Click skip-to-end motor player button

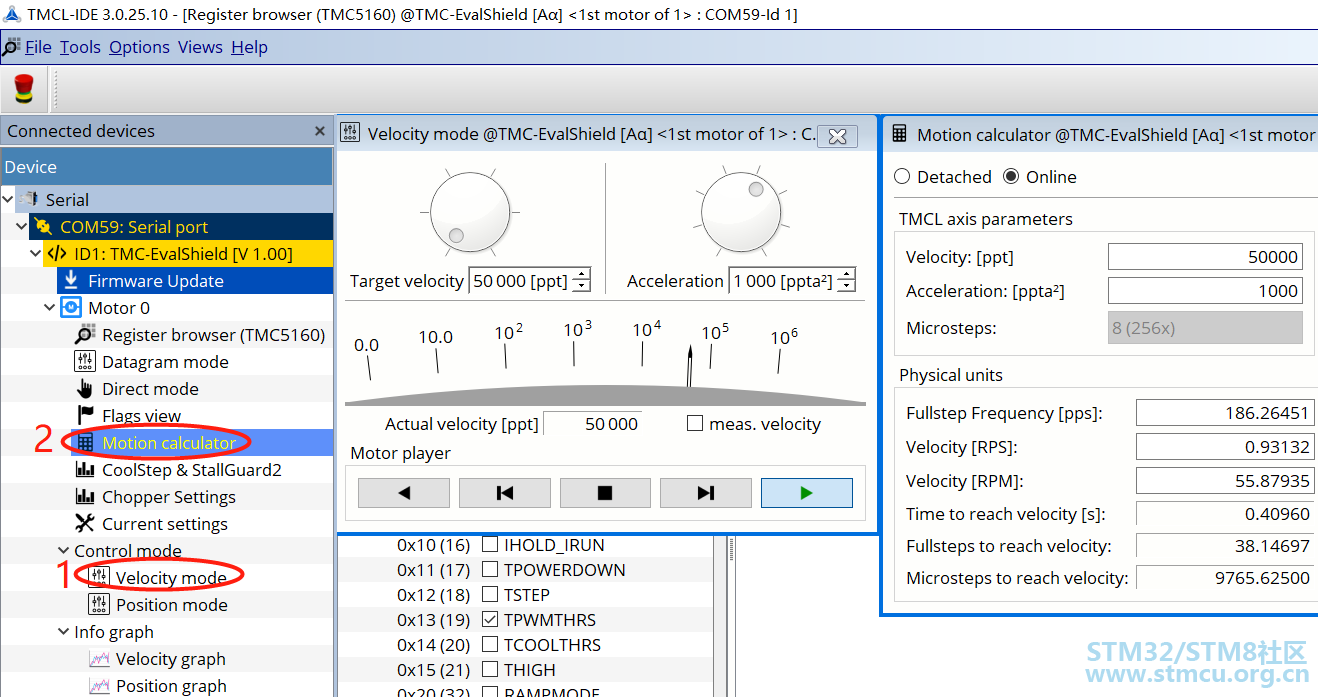pos(706,493)
